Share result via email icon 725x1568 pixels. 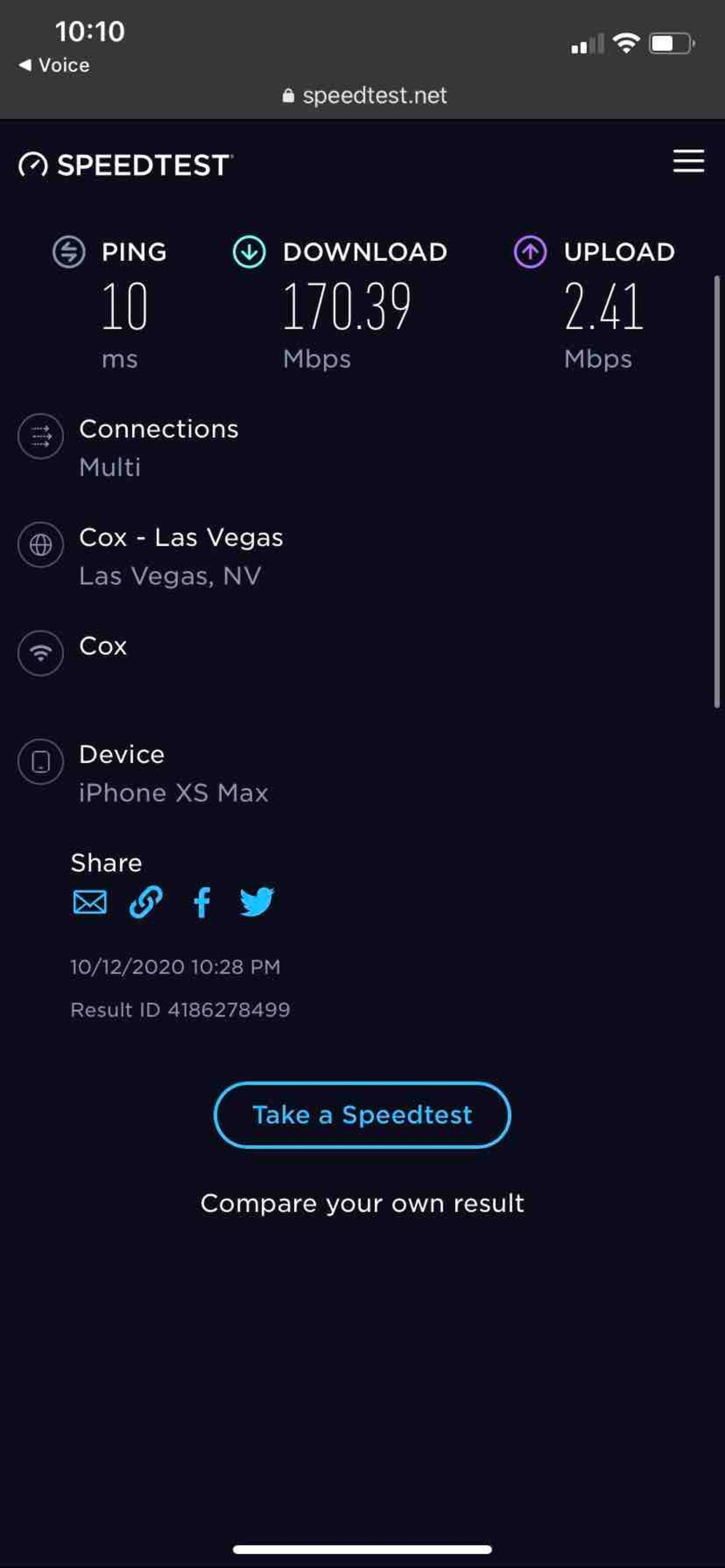tap(89, 902)
